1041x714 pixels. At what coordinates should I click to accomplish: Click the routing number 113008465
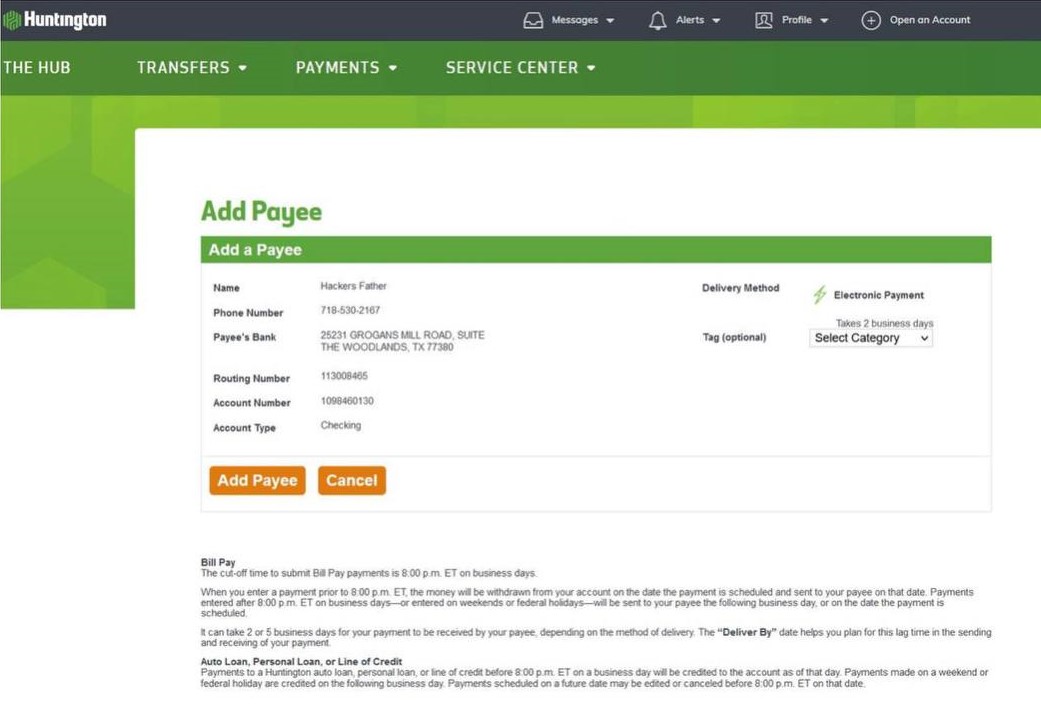(x=344, y=376)
